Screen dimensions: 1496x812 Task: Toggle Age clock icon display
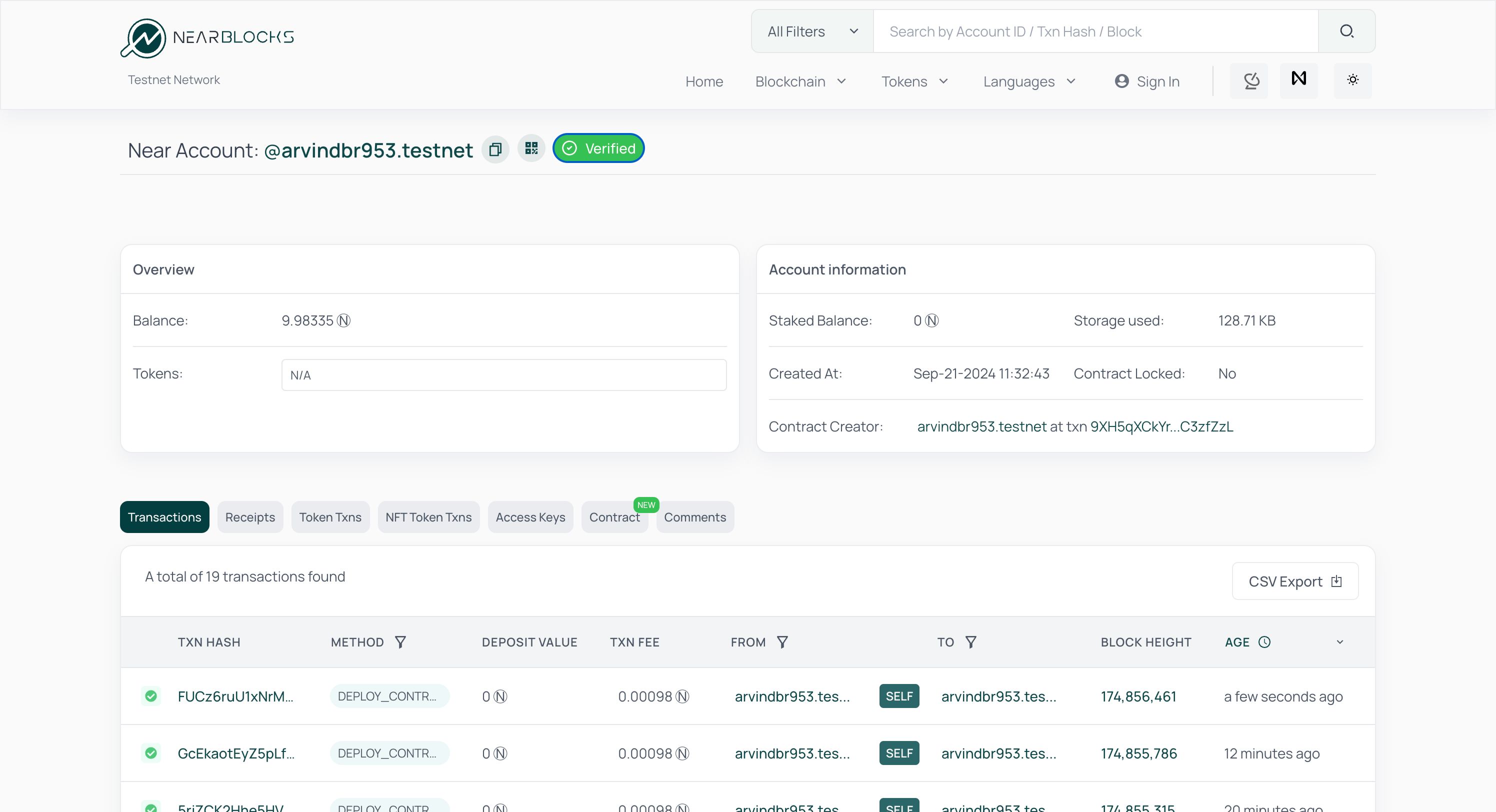pos(1264,642)
